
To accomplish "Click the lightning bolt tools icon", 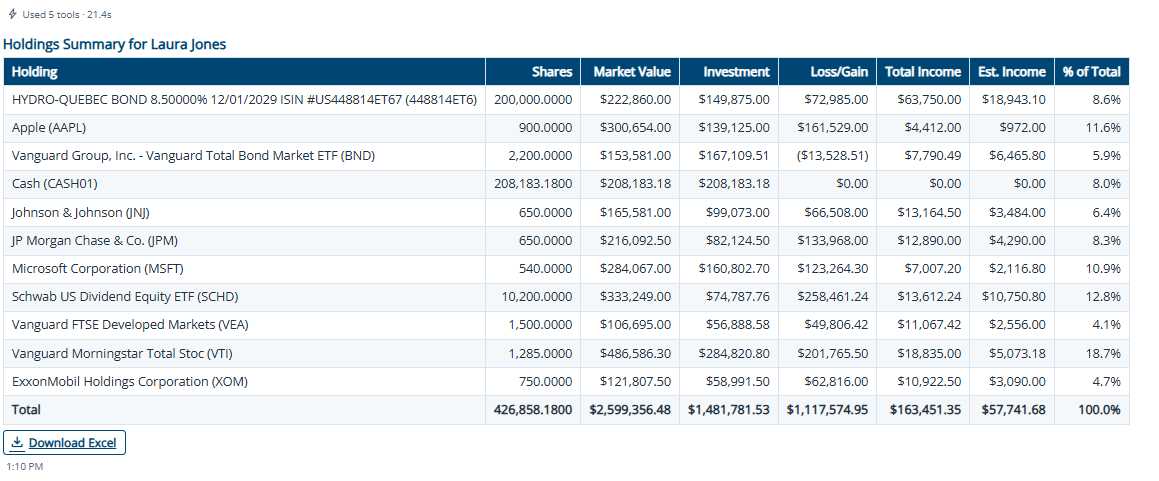I will click(x=12, y=14).
